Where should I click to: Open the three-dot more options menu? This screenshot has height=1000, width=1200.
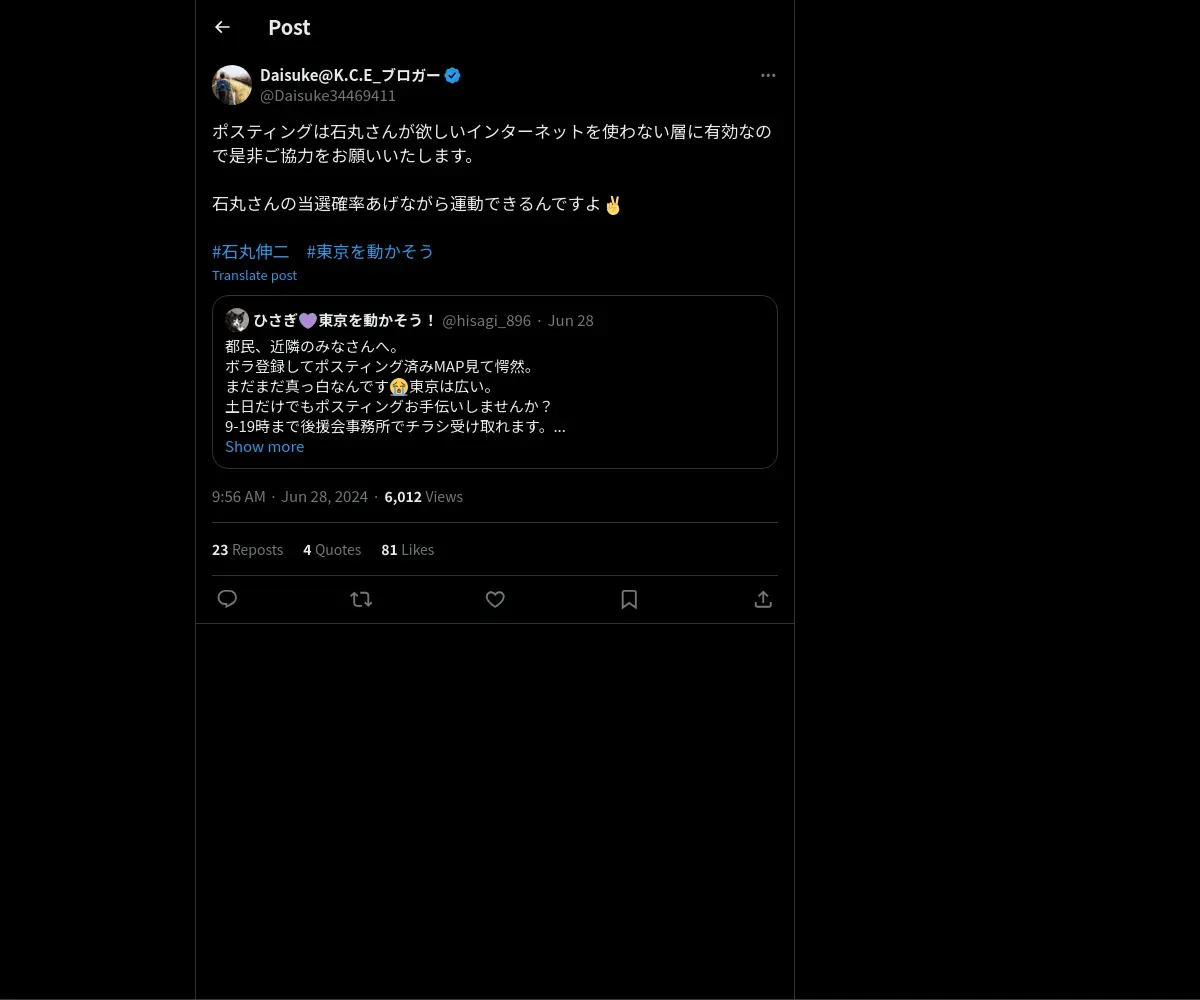pos(768,75)
